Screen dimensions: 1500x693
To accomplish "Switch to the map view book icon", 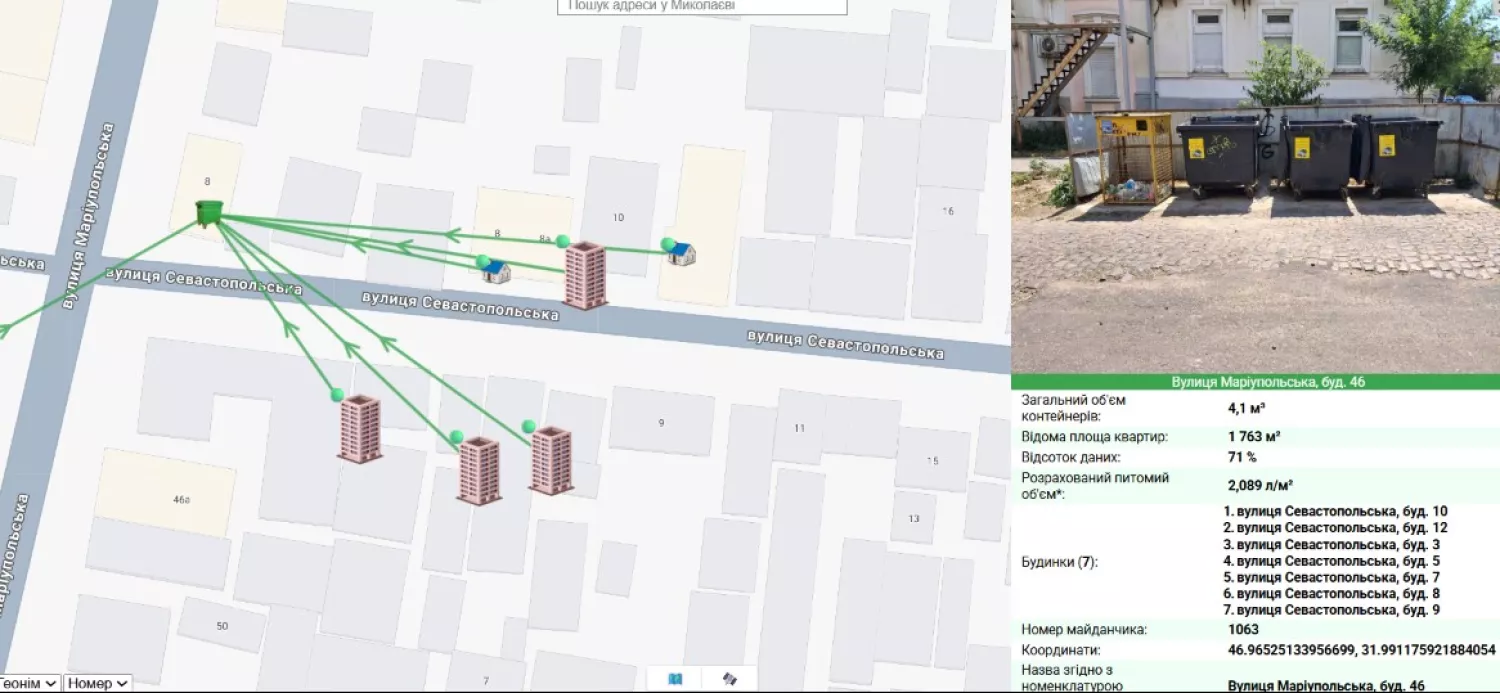I will click(x=675, y=679).
